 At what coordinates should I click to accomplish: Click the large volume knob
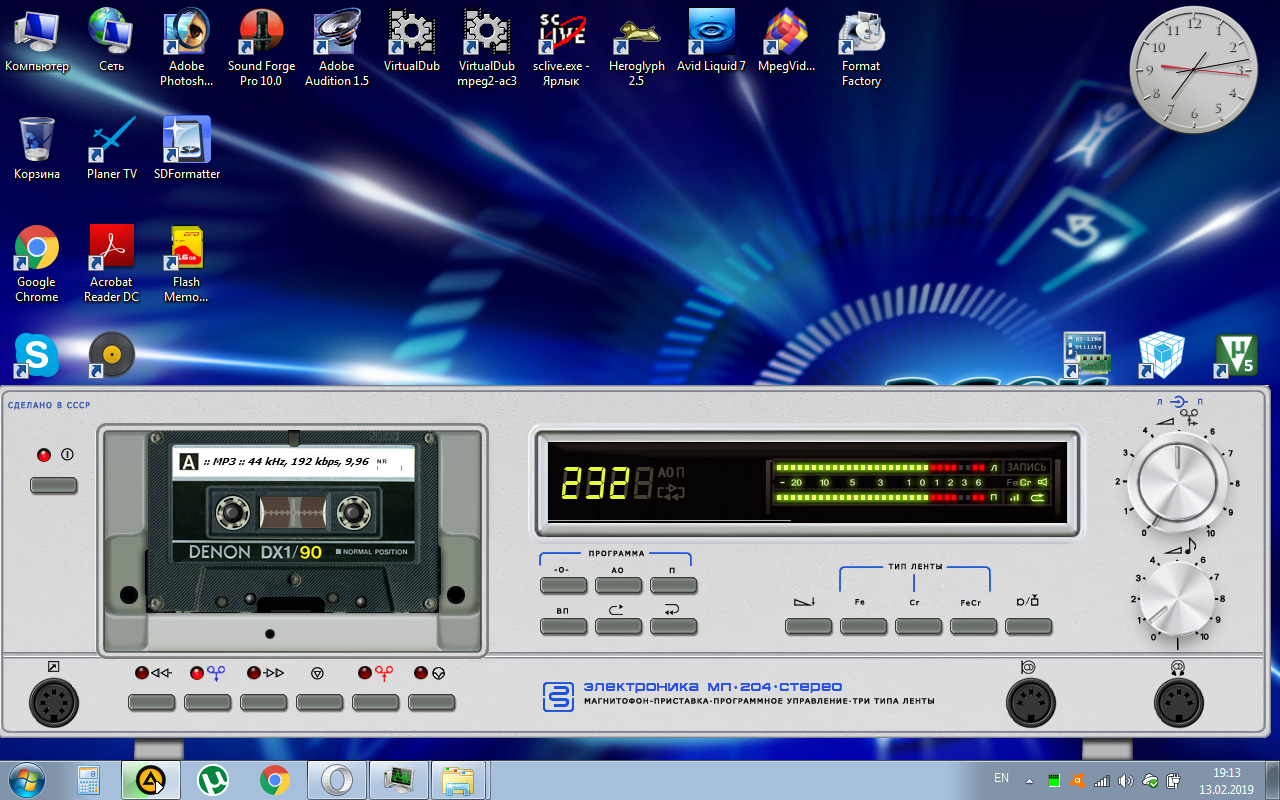[1177, 482]
